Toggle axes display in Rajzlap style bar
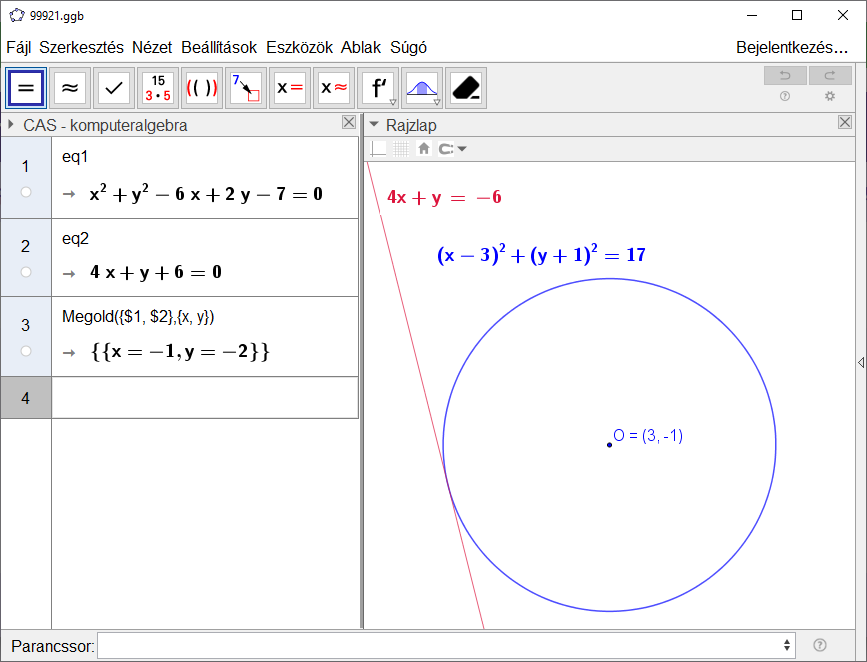 click(379, 149)
